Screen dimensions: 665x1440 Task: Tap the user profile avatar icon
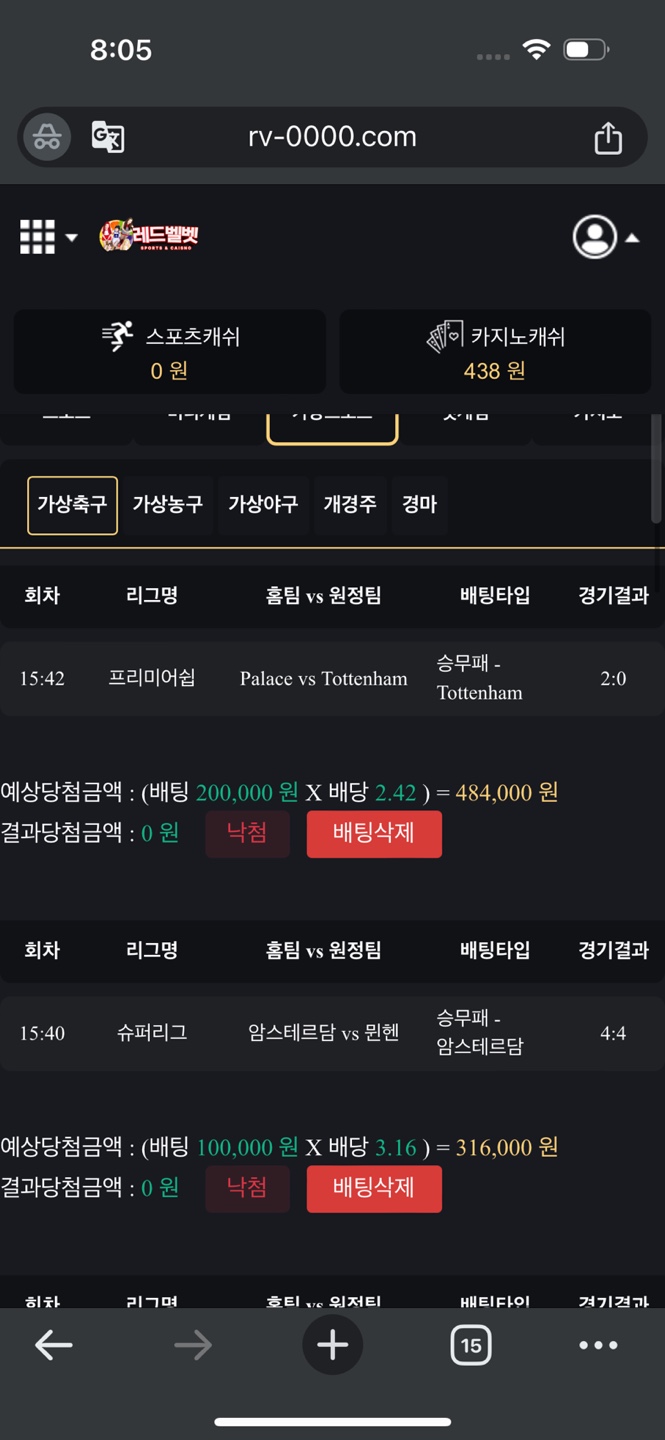pos(594,237)
